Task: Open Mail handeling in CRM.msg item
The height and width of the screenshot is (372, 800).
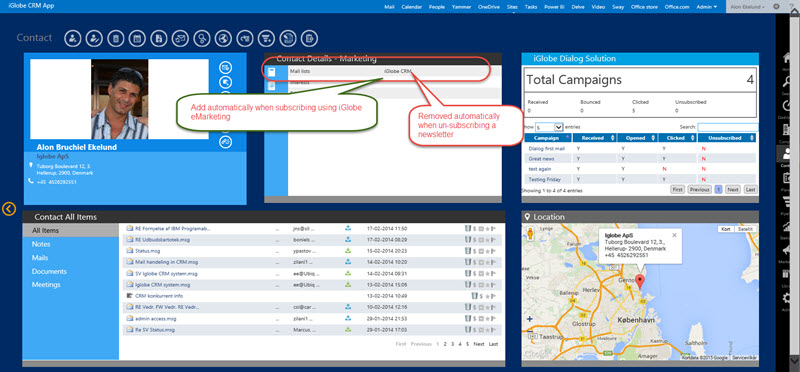Action: click(166, 262)
